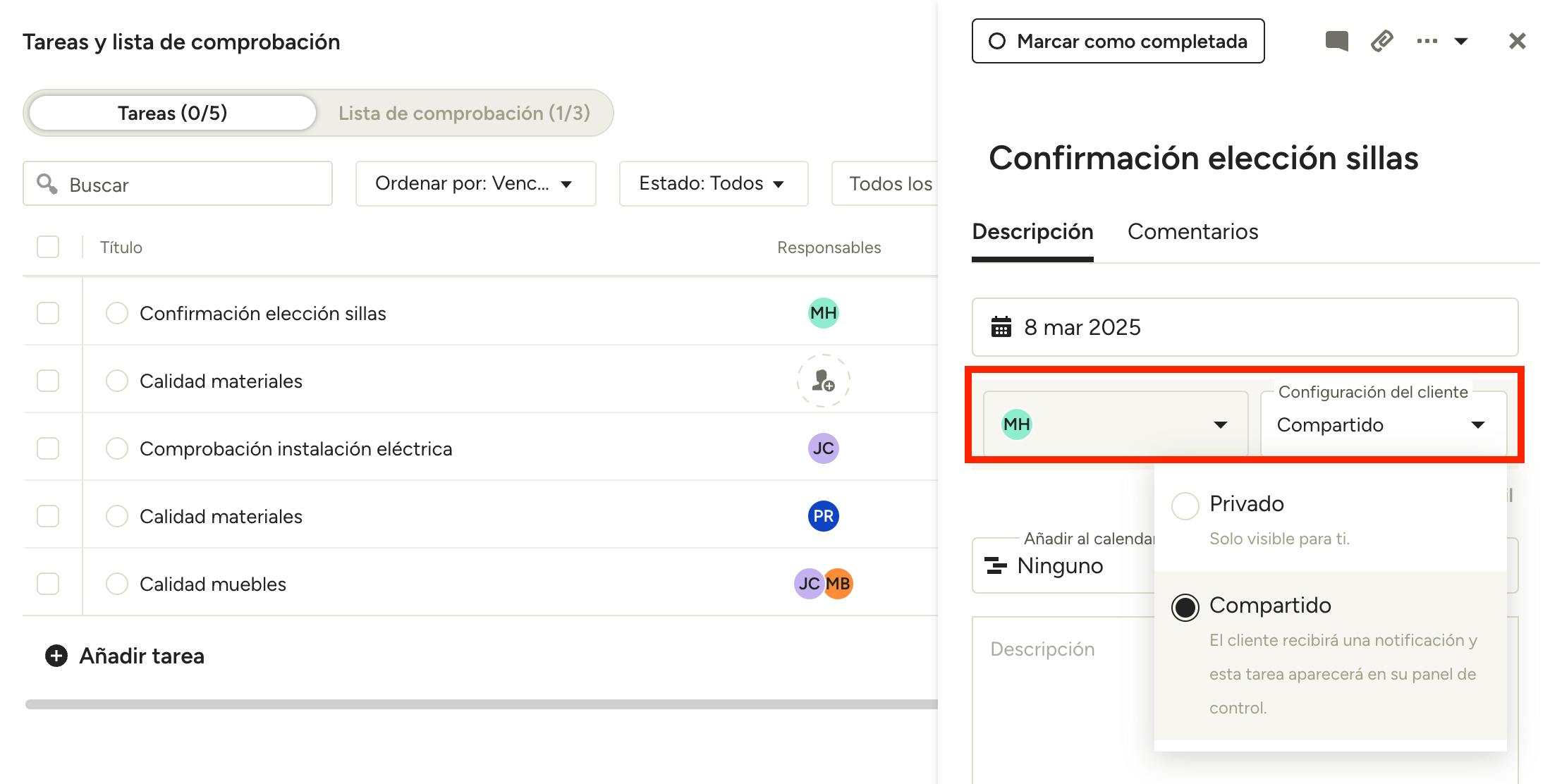Tick the checkbox for Comprobación instalación eléctrica

(x=48, y=448)
